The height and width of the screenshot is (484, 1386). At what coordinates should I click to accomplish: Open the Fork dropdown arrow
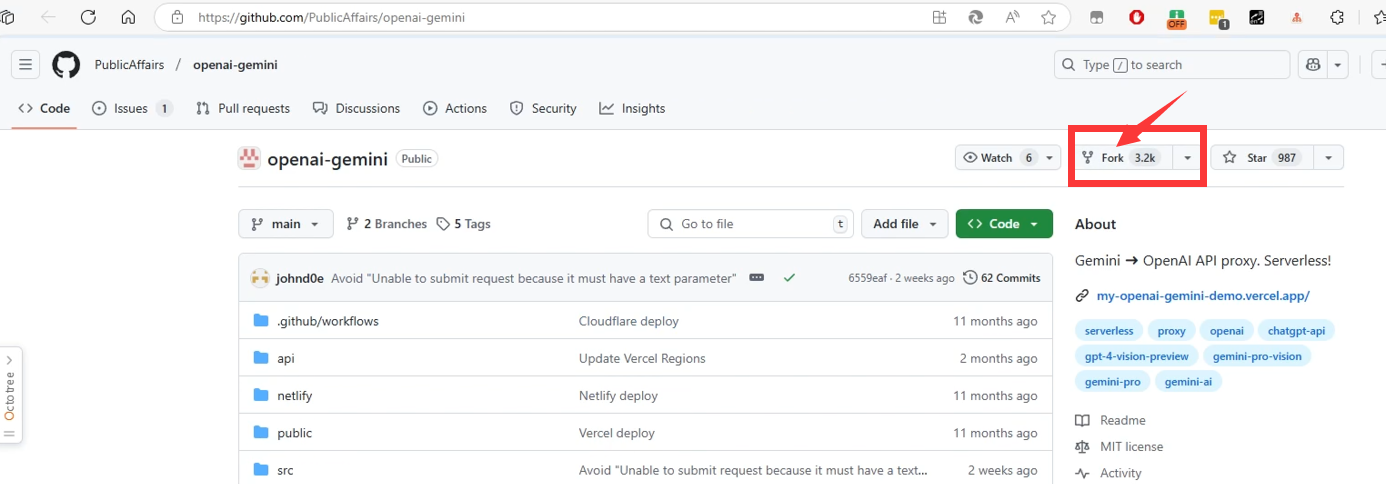(x=1187, y=158)
